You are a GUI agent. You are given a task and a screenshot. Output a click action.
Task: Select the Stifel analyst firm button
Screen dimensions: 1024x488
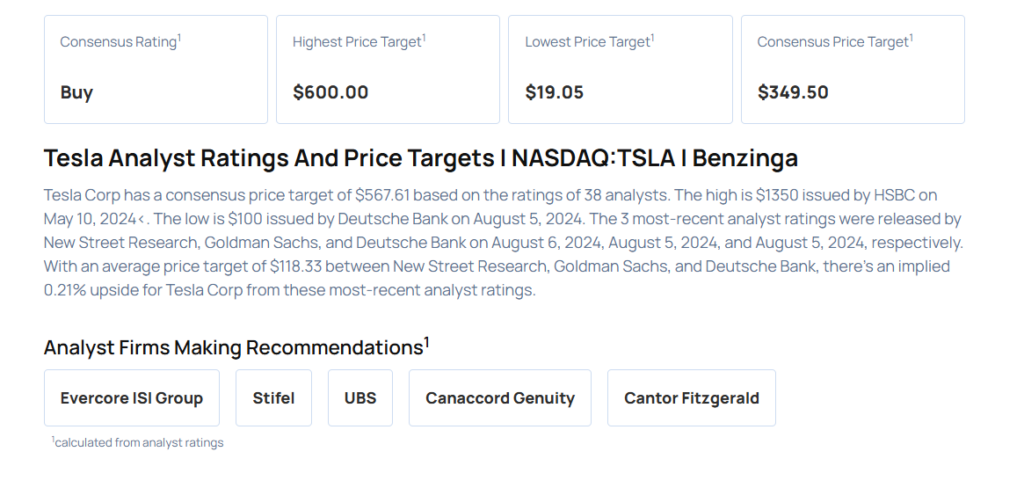[273, 398]
